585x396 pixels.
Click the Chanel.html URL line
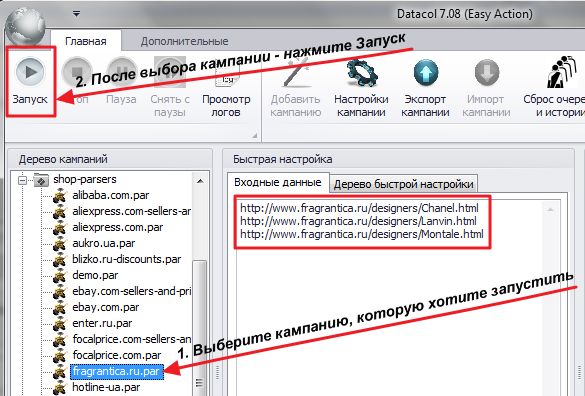(x=359, y=208)
